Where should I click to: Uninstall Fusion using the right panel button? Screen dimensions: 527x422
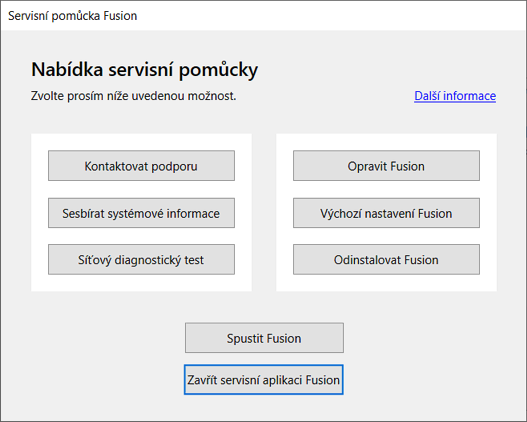[x=386, y=259]
